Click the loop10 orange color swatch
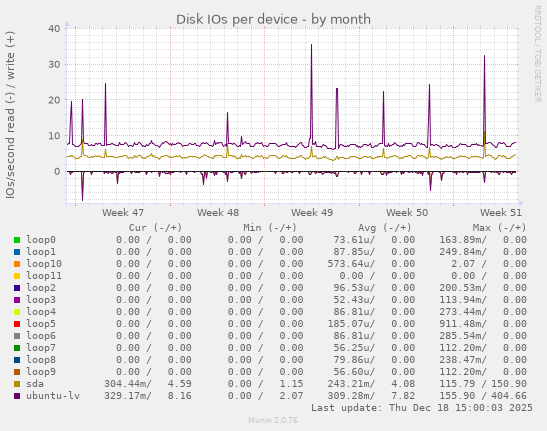 click(x=17, y=264)
